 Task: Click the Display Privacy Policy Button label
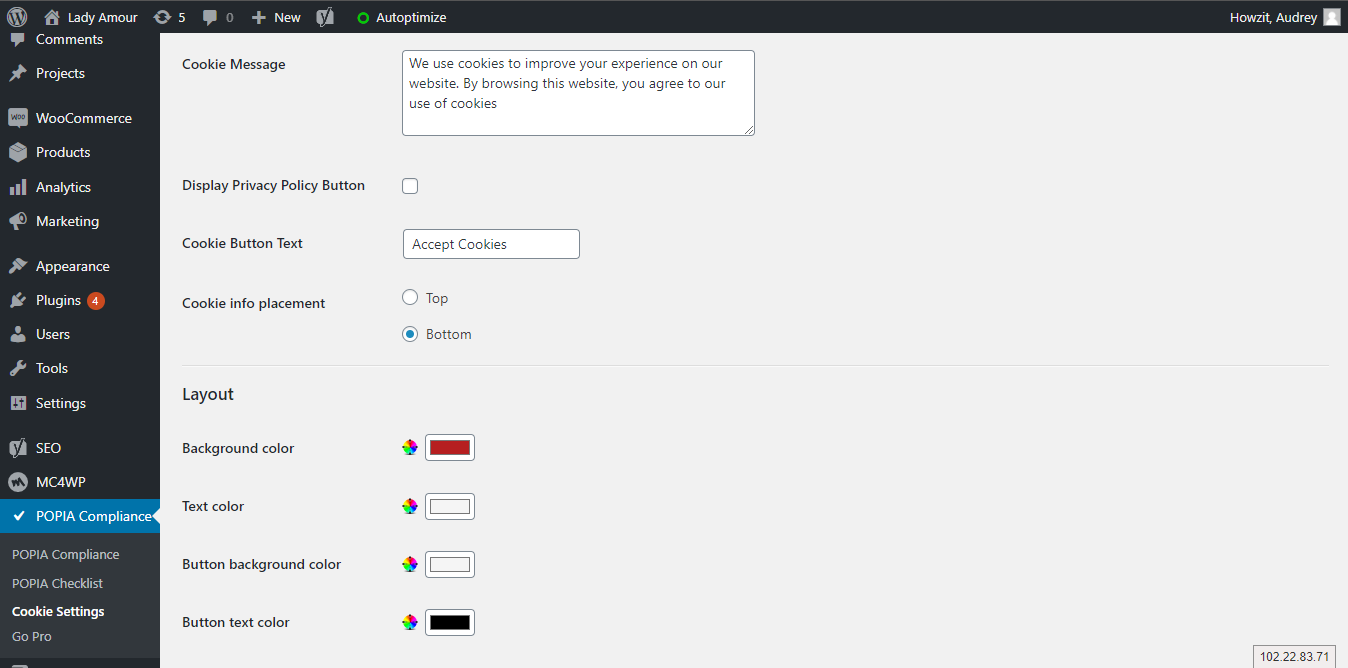pos(273,185)
